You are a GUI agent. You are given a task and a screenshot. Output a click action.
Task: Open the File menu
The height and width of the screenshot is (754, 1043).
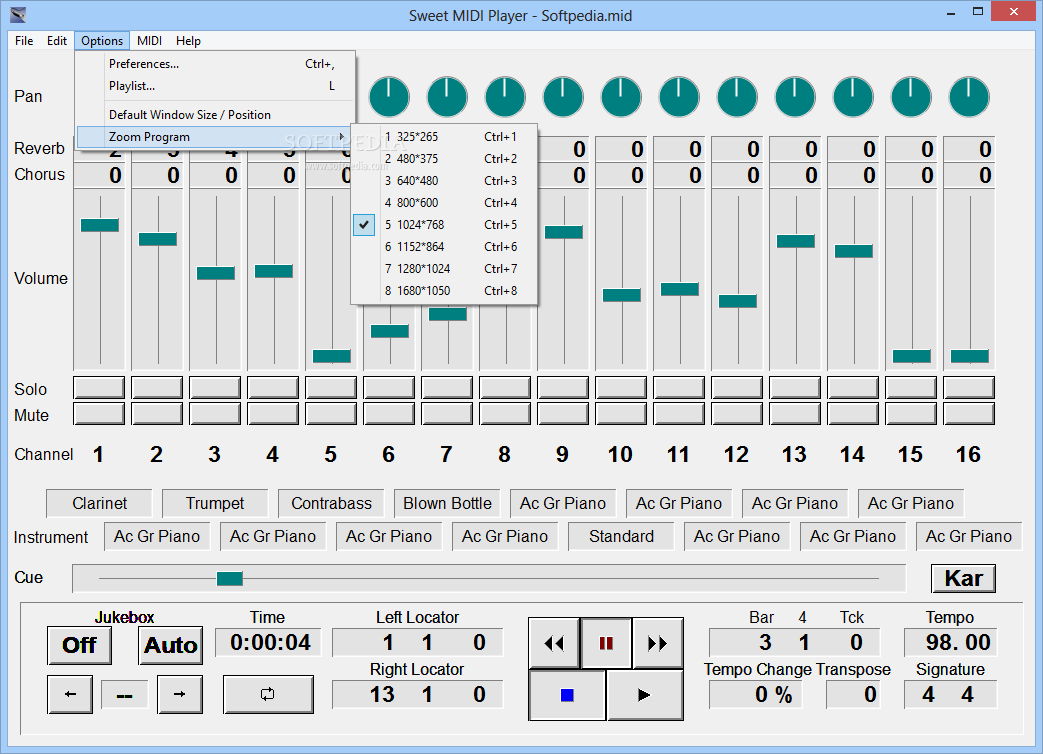[24, 41]
